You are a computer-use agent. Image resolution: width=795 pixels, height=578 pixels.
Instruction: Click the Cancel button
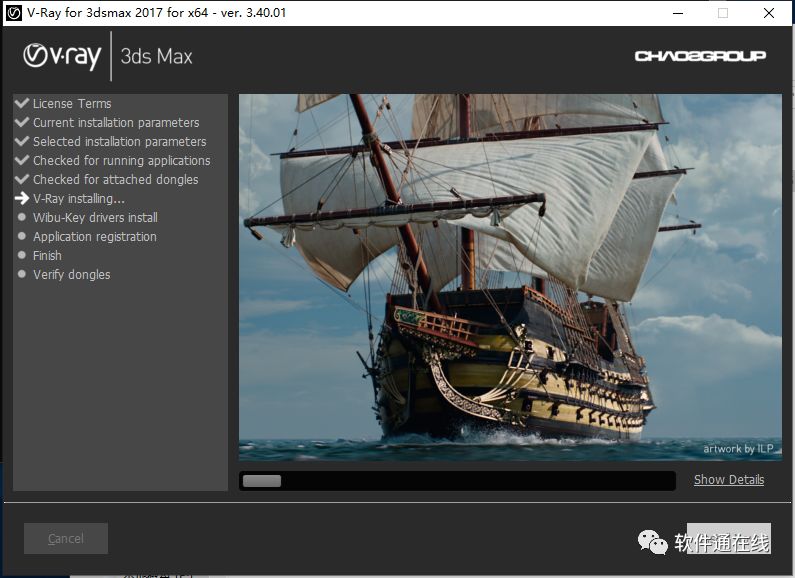[x=66, y=538]
